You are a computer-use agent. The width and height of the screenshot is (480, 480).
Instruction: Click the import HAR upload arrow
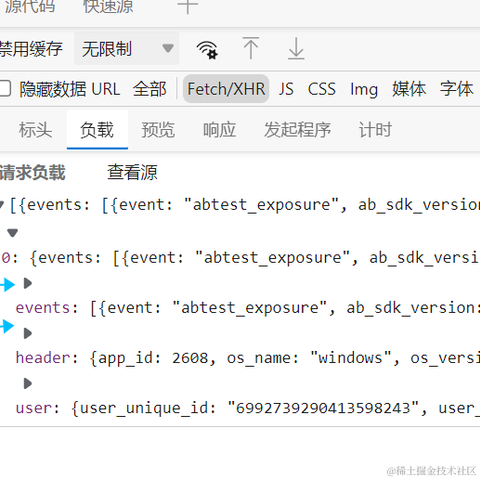tap(251, 49)
